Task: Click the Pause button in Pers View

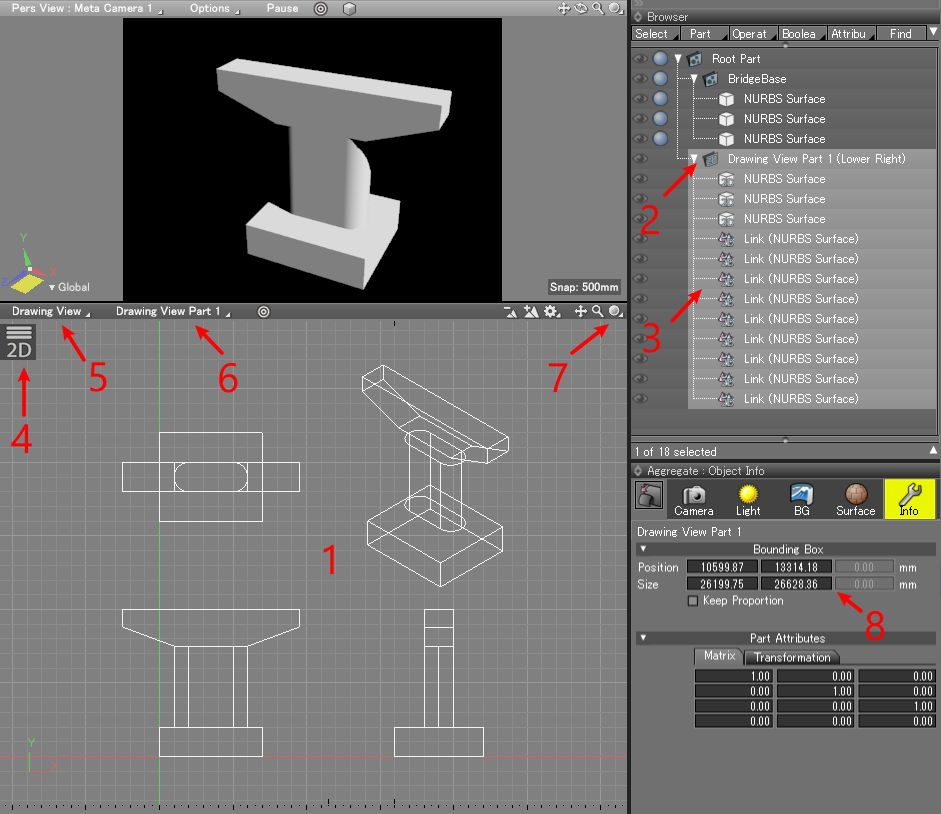Action: pos(282,8)
